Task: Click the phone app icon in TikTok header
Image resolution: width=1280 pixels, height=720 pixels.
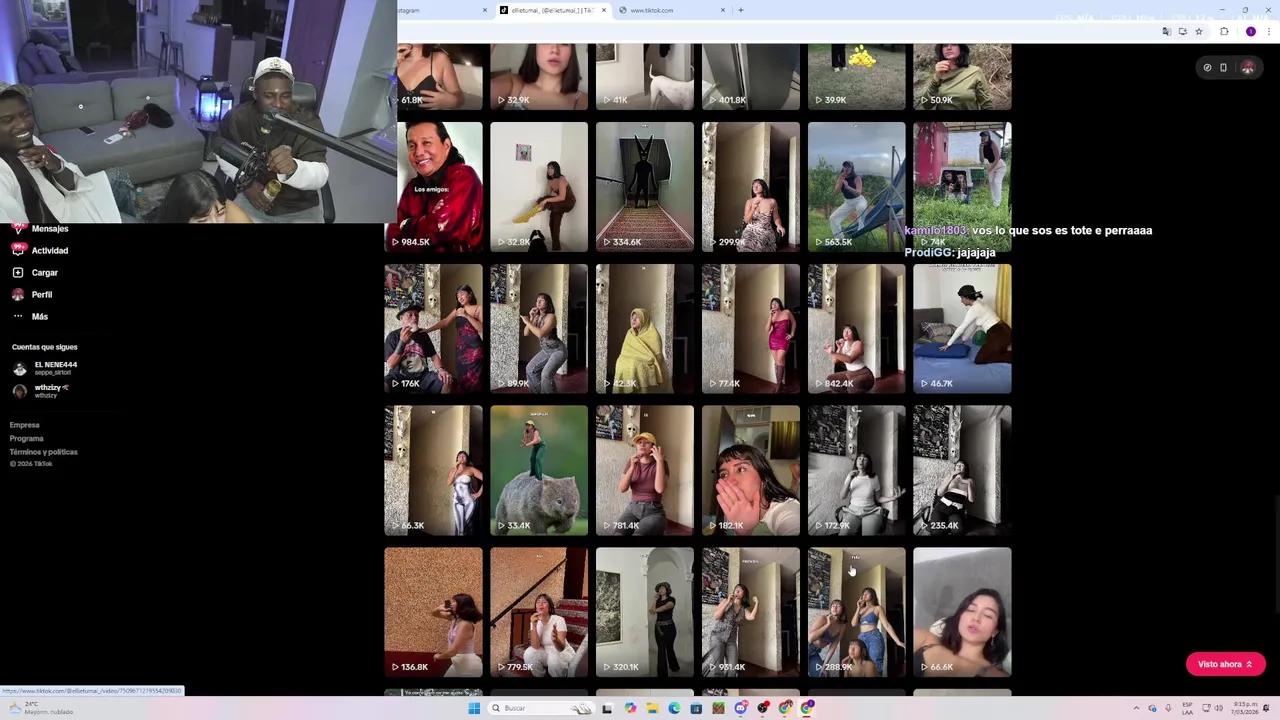Action: (x=1223, y=67)
